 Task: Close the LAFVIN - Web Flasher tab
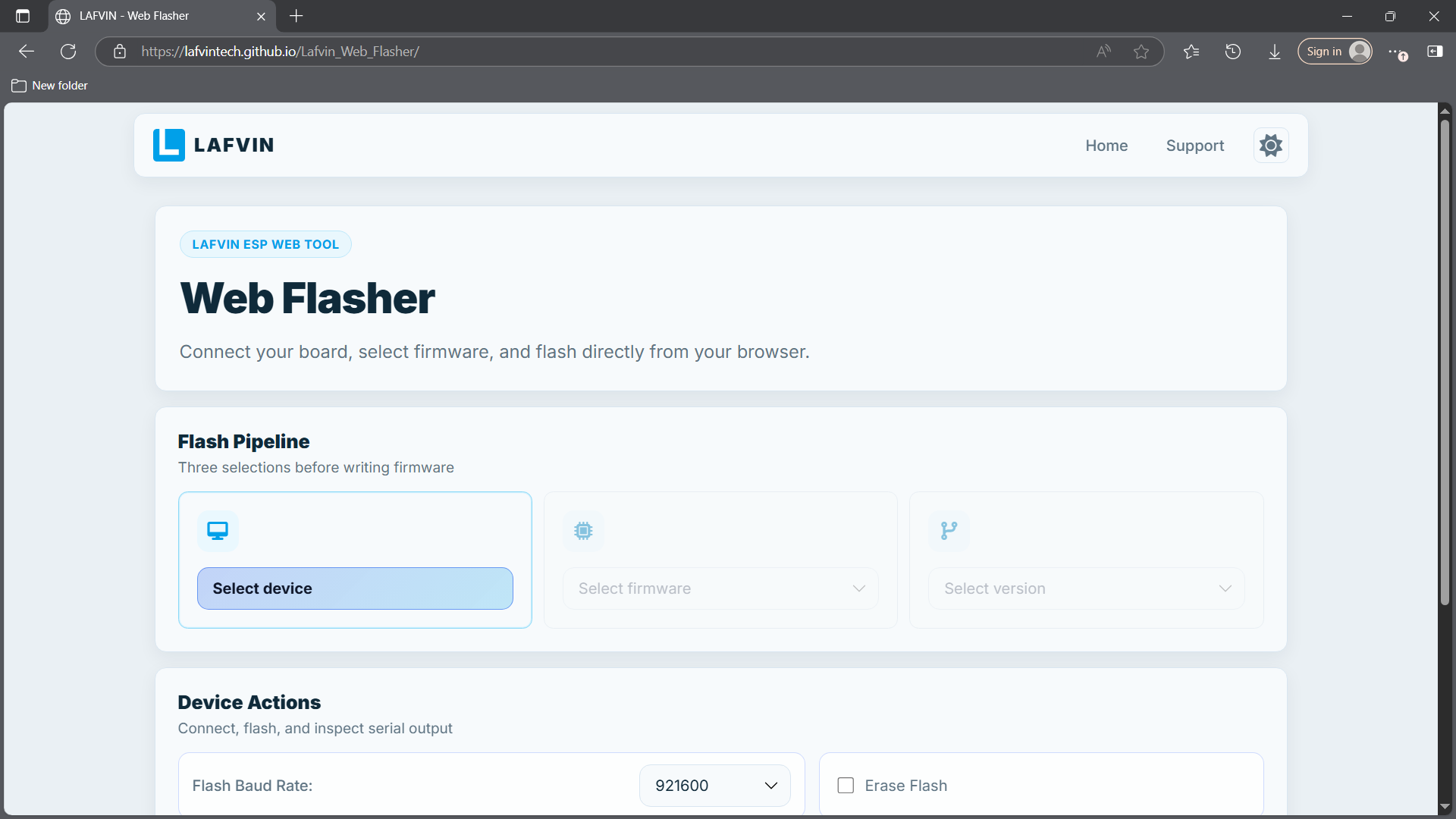point(261,16)
